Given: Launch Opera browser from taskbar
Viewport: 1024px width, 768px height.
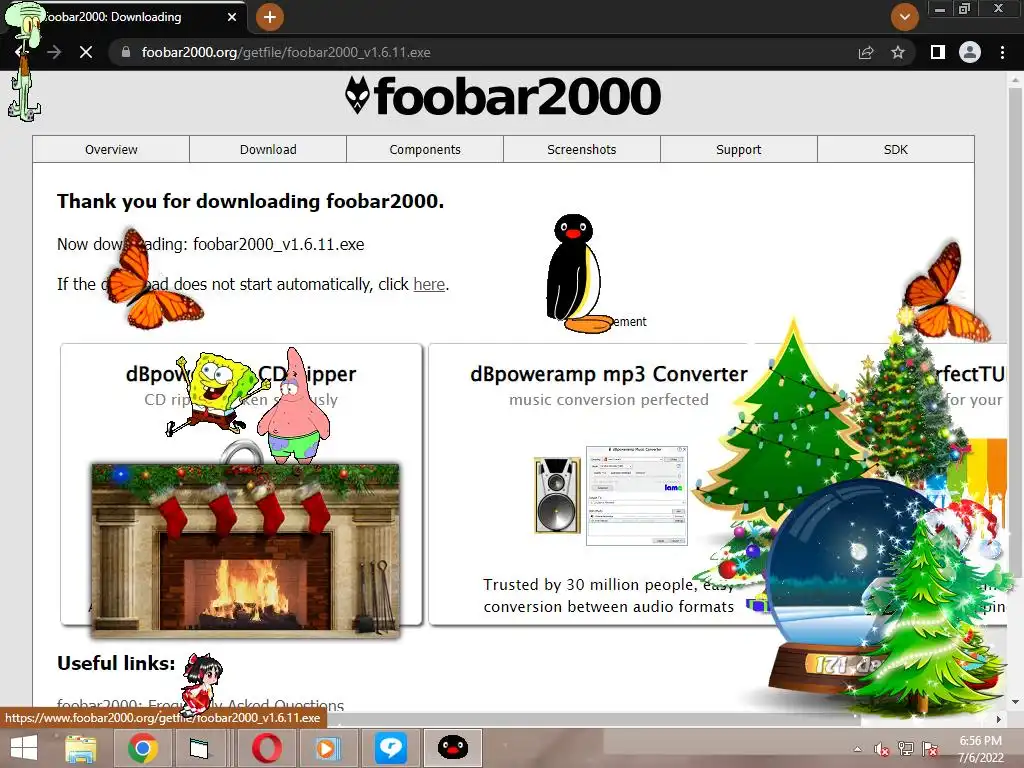Looking at the screenshot, I should pos(266,748).
